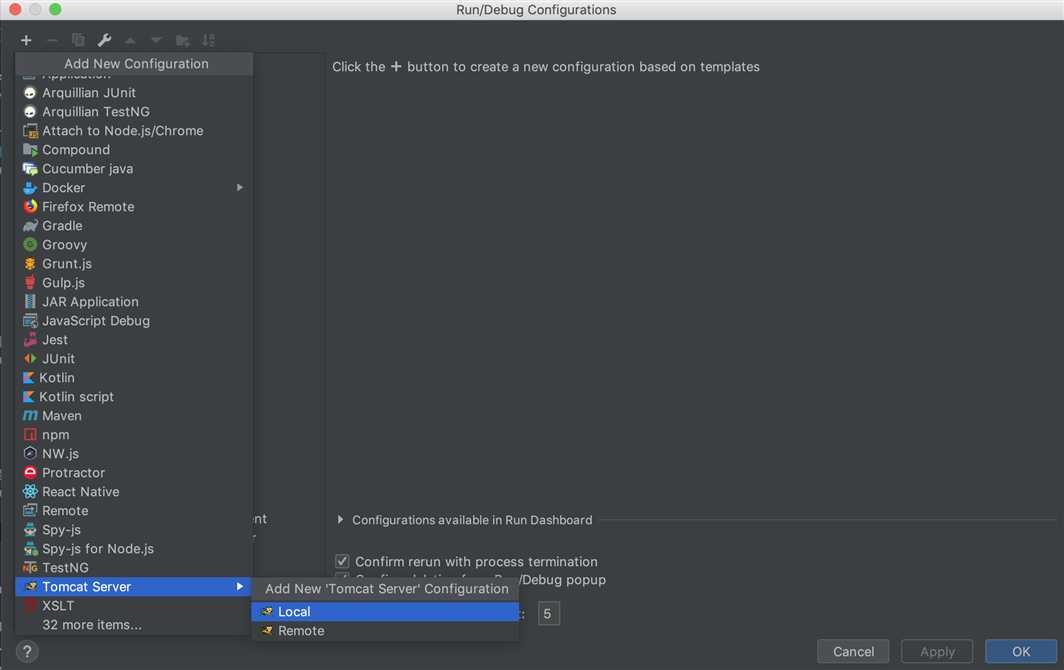
Task: Select Remote Tomcat Server configuration
Action: click(x=385, y=631)
